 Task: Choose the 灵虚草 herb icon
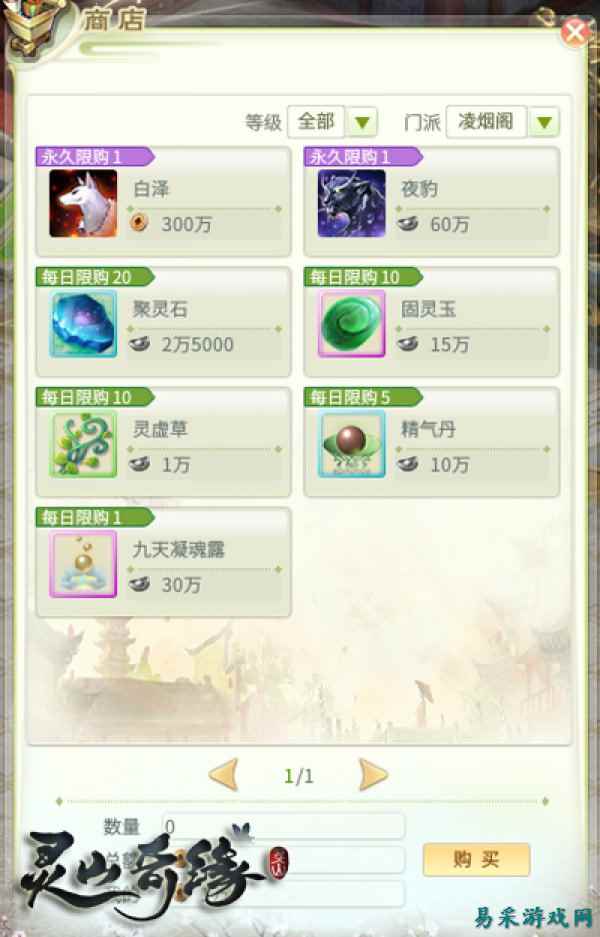[83, 444]
